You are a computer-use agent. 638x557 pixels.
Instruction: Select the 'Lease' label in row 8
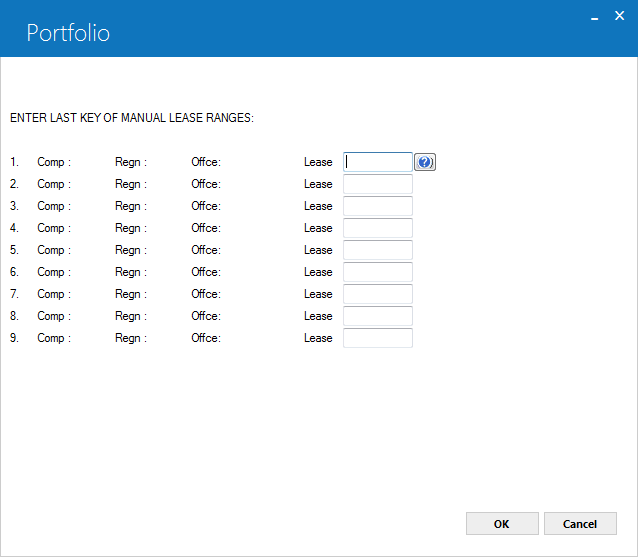318,316
